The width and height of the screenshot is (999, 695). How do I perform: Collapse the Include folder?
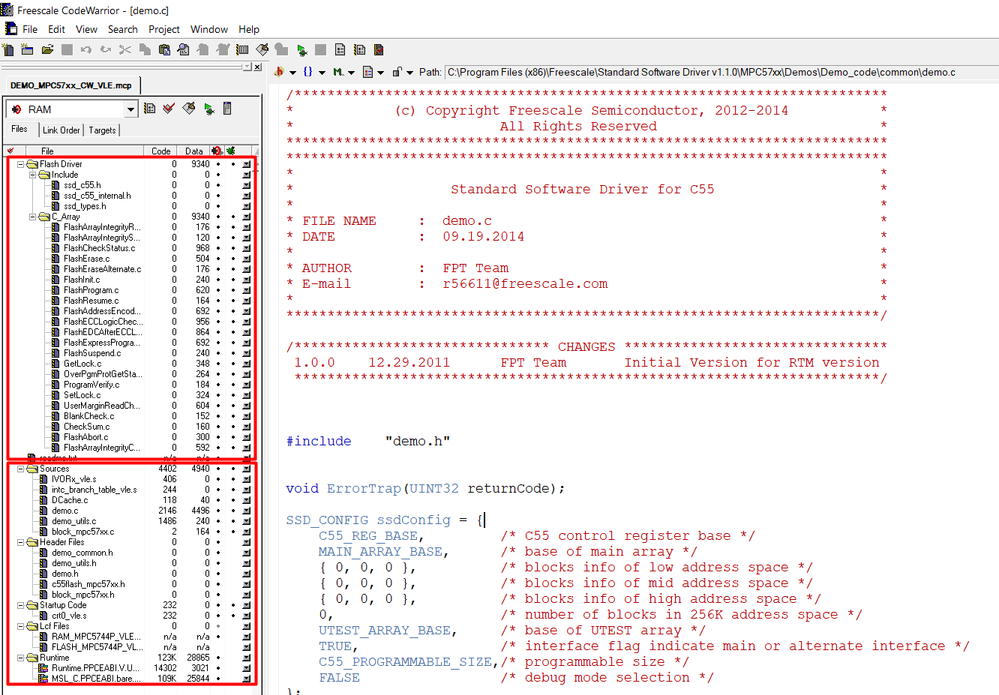pos(32,175)
